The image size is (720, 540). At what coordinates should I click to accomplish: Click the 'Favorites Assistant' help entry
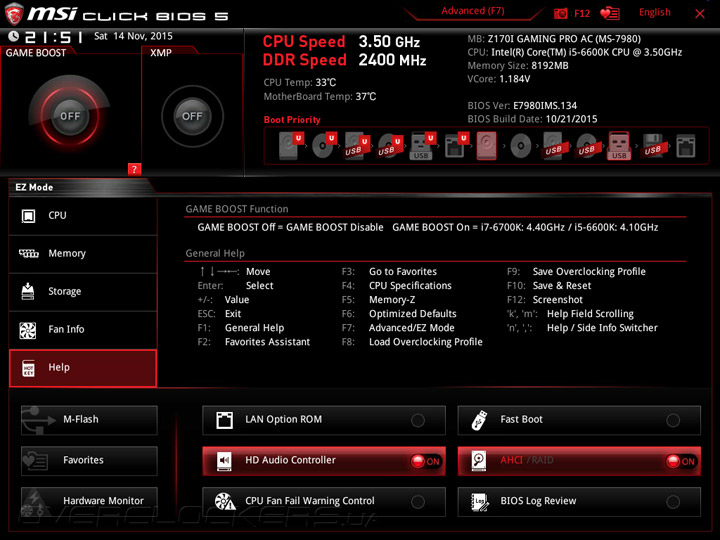pyautogui.click(x=267, y=342)
